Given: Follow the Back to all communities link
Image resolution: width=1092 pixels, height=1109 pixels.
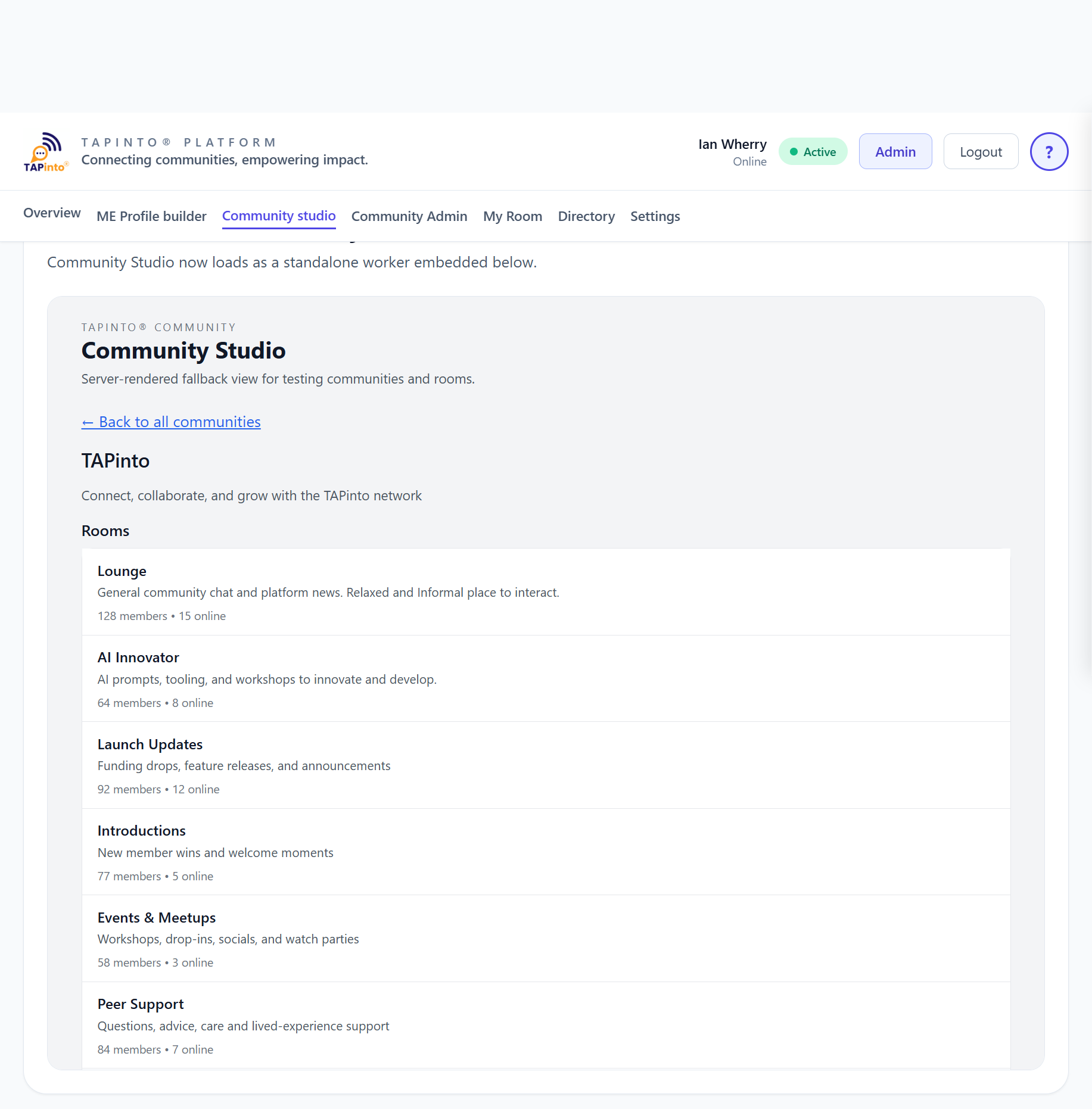Looking at the screenshot, I should (171, 422).
